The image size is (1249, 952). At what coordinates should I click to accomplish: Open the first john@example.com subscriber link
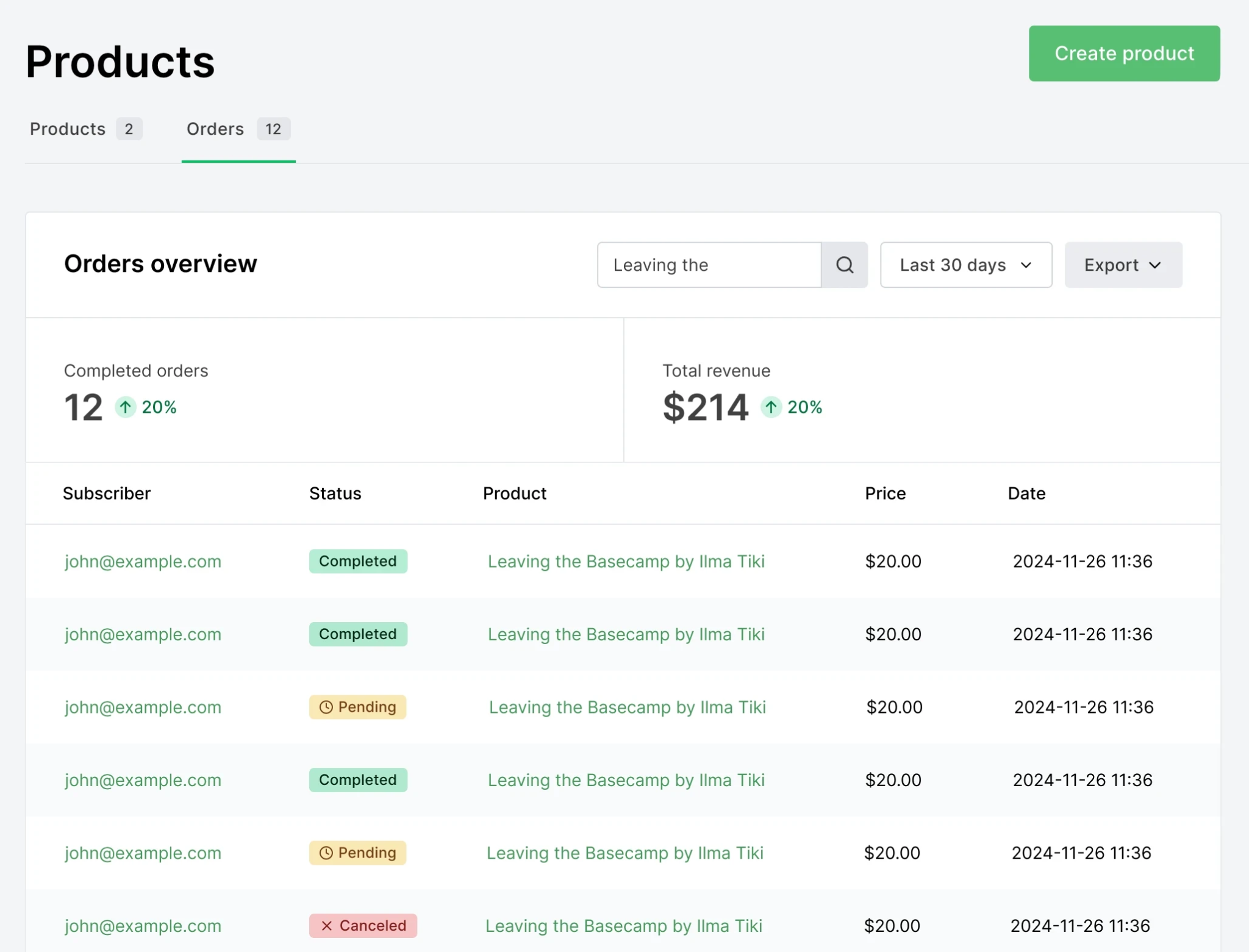pos(143,561)
